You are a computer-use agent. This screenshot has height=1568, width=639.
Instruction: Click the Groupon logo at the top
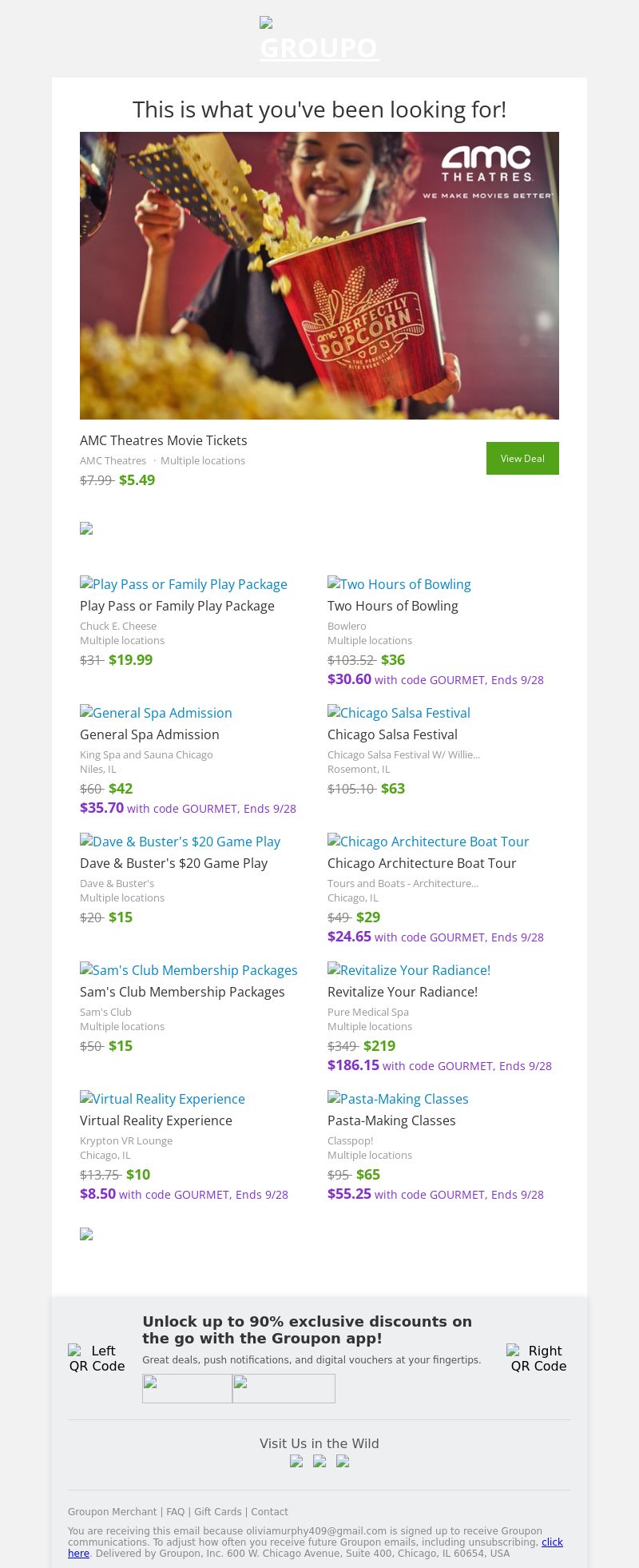[x=319, y=40]
